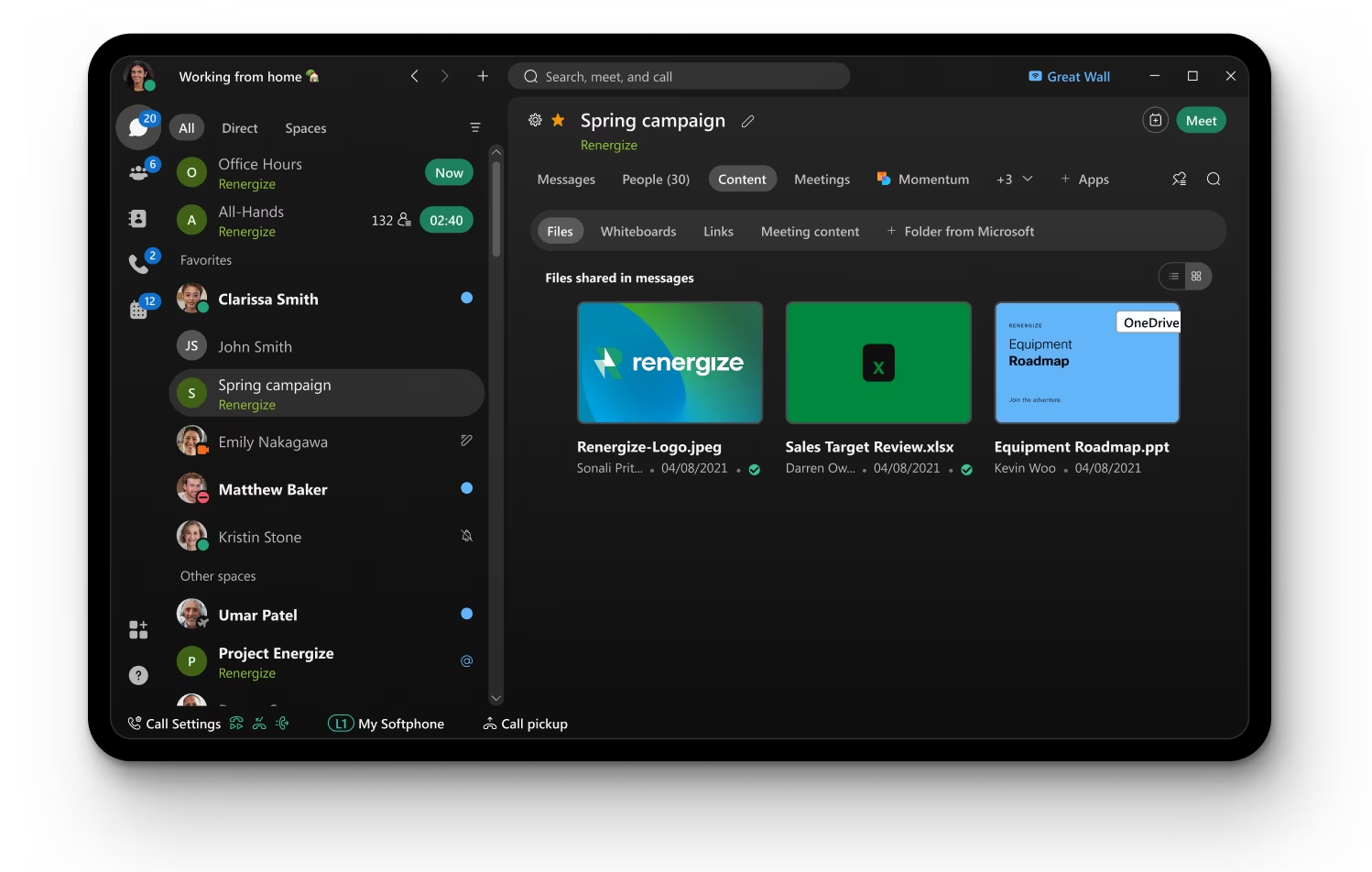Toggle the favorite star for Spring campaign
The height and width of the screenshot is (872, 1372).
pos(558,120)
